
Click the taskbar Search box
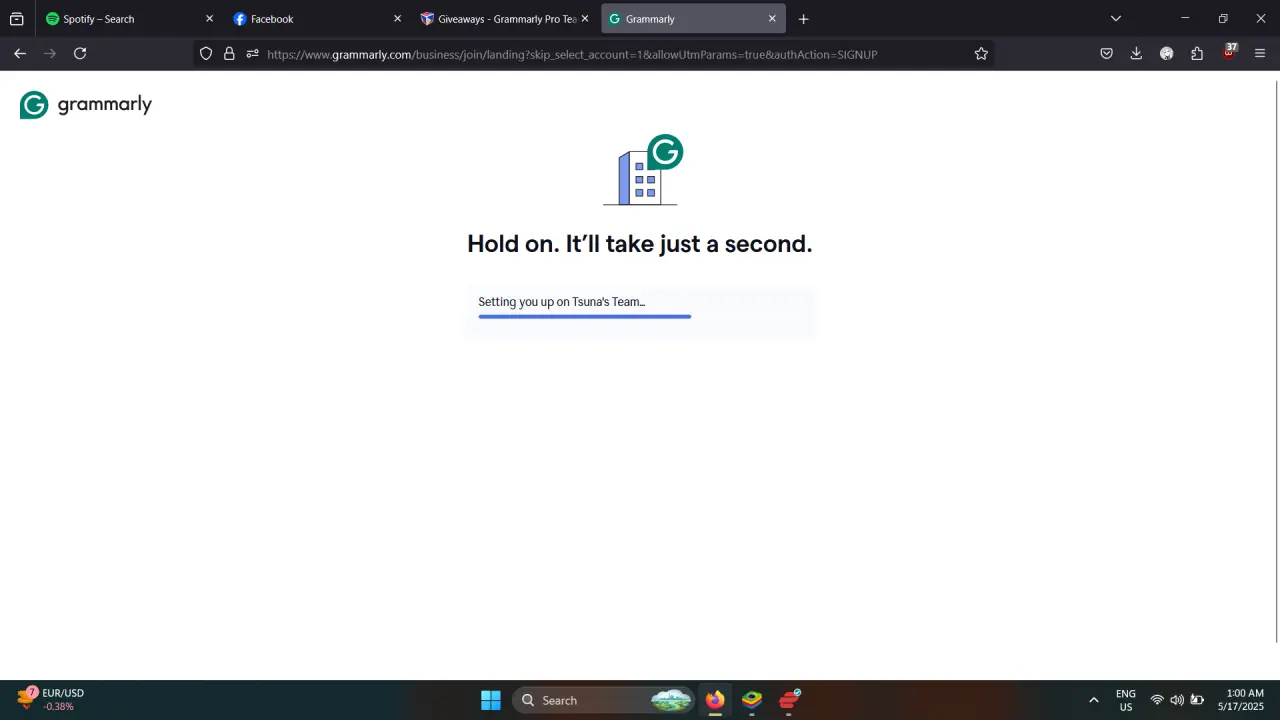604,700
